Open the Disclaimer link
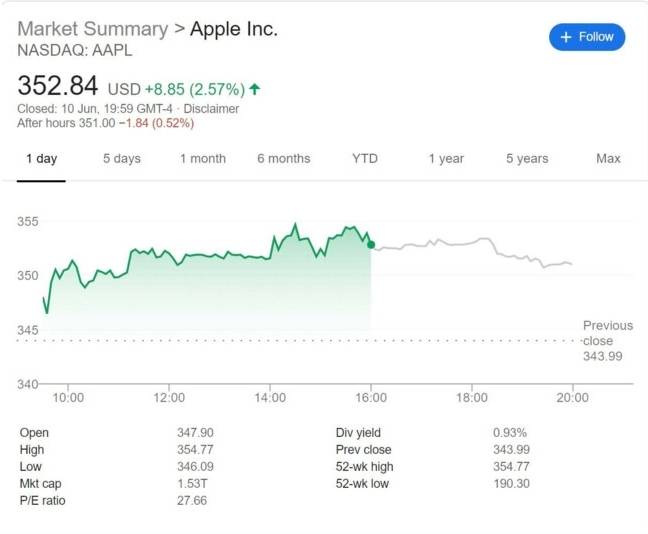 212,108
